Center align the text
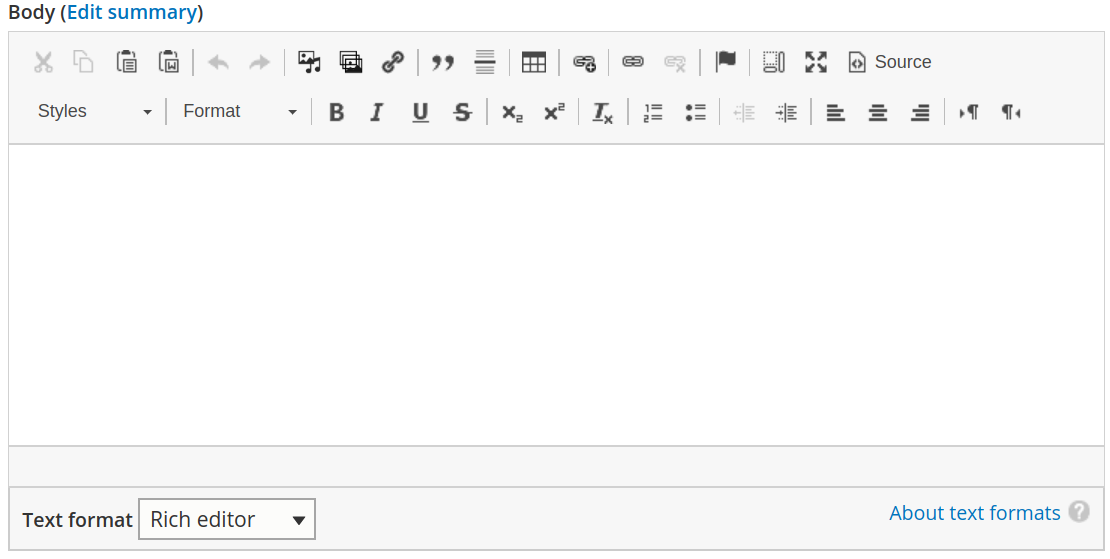 pos(878,112)
